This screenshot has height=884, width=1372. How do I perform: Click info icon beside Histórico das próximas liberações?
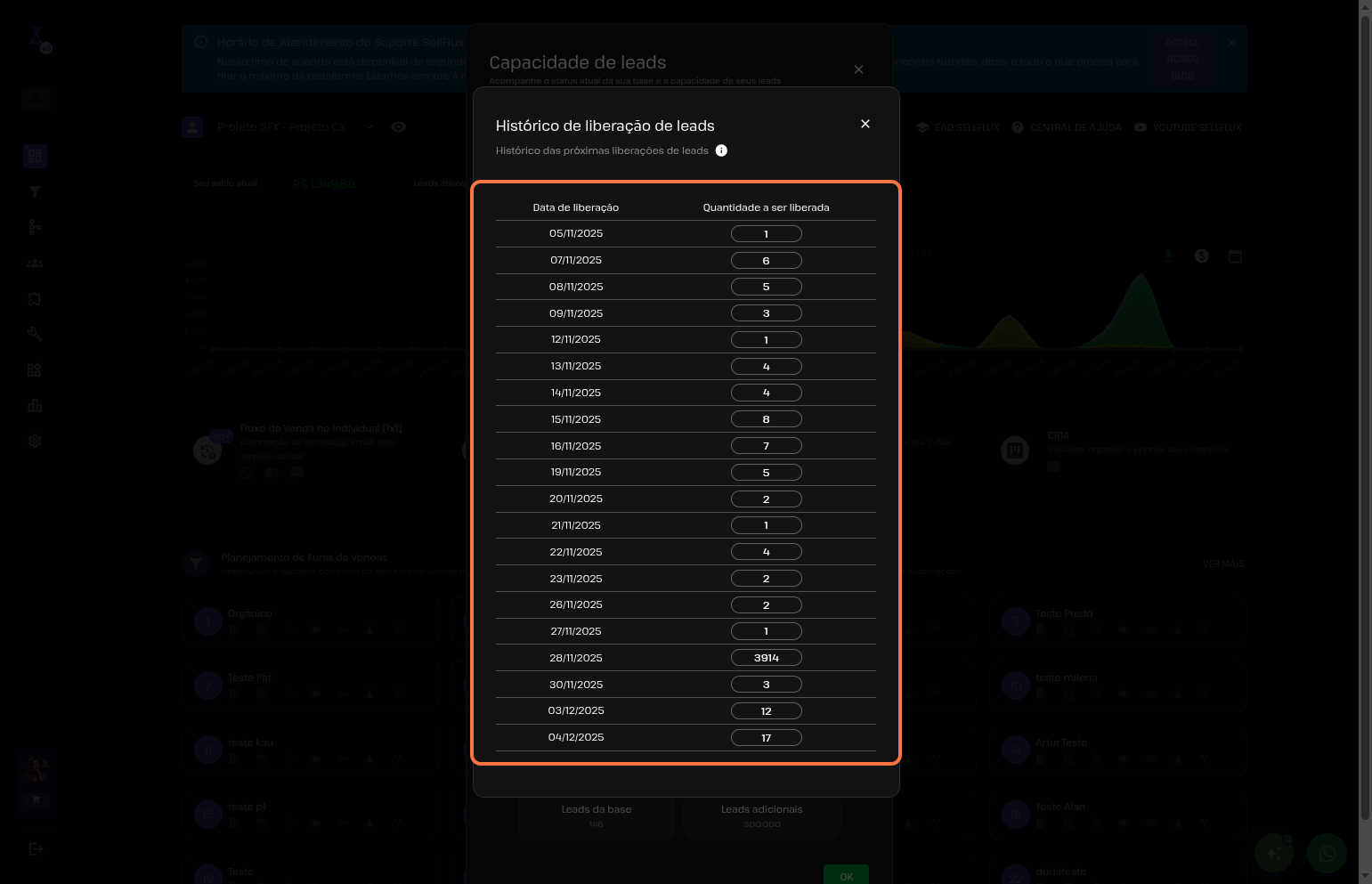tap(721, 150)
